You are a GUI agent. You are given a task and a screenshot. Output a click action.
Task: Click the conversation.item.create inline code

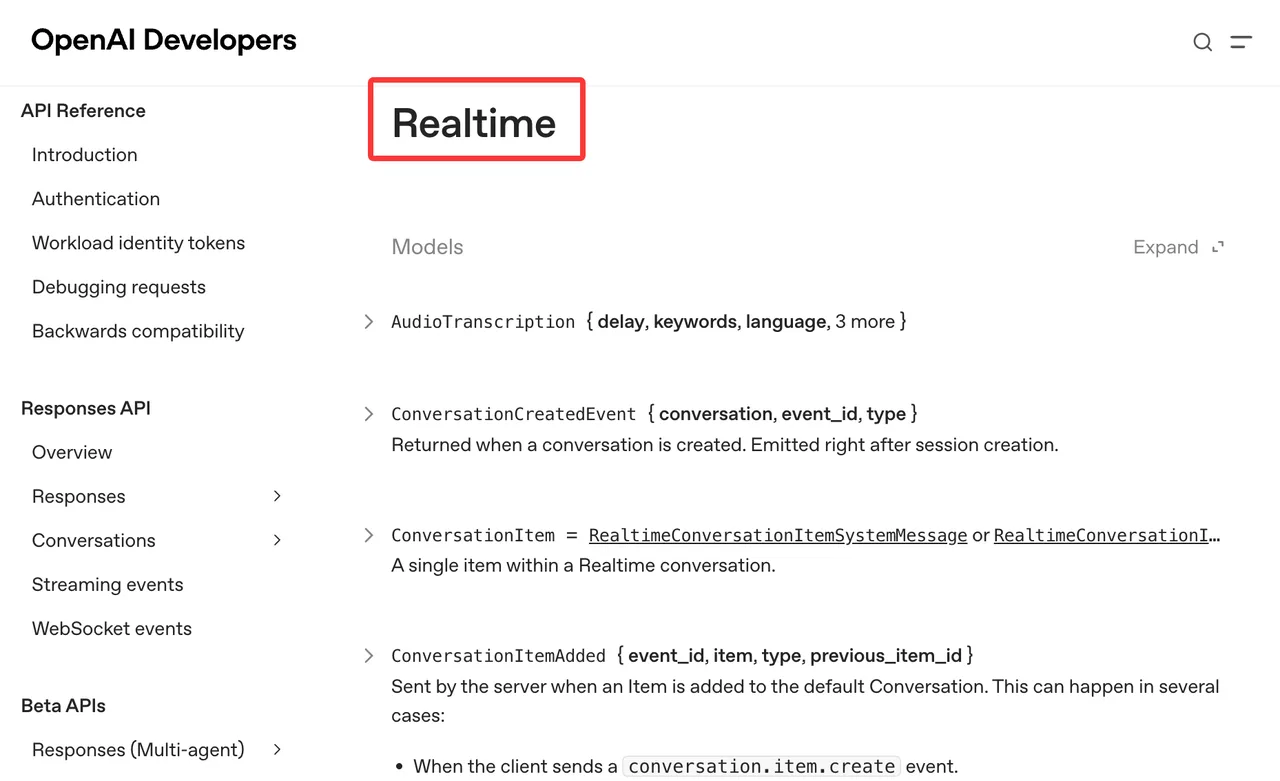coord(762,767)
